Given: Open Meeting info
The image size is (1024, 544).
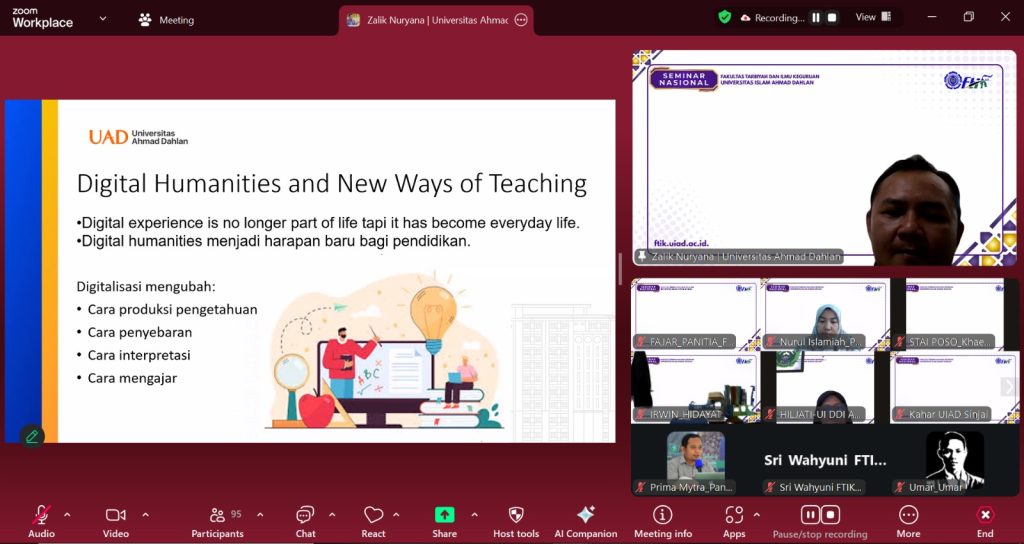Looking at the screenshot, I should coord(662,516).
